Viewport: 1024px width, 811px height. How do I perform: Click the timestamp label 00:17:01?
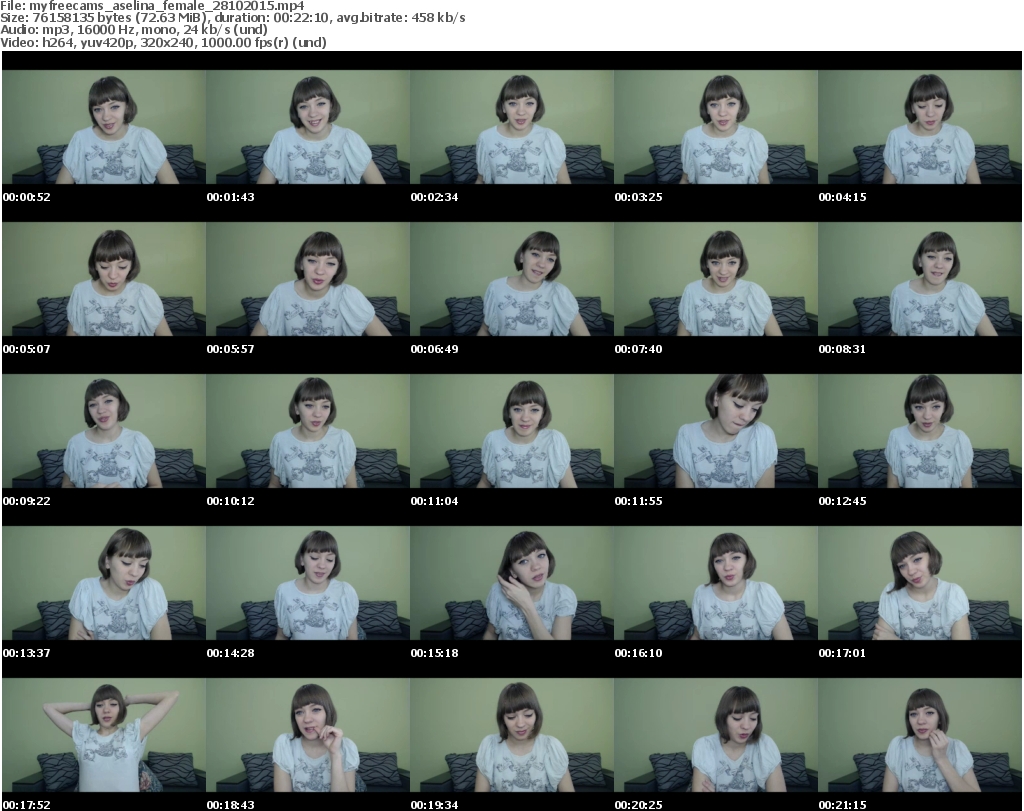click(842, 653)
